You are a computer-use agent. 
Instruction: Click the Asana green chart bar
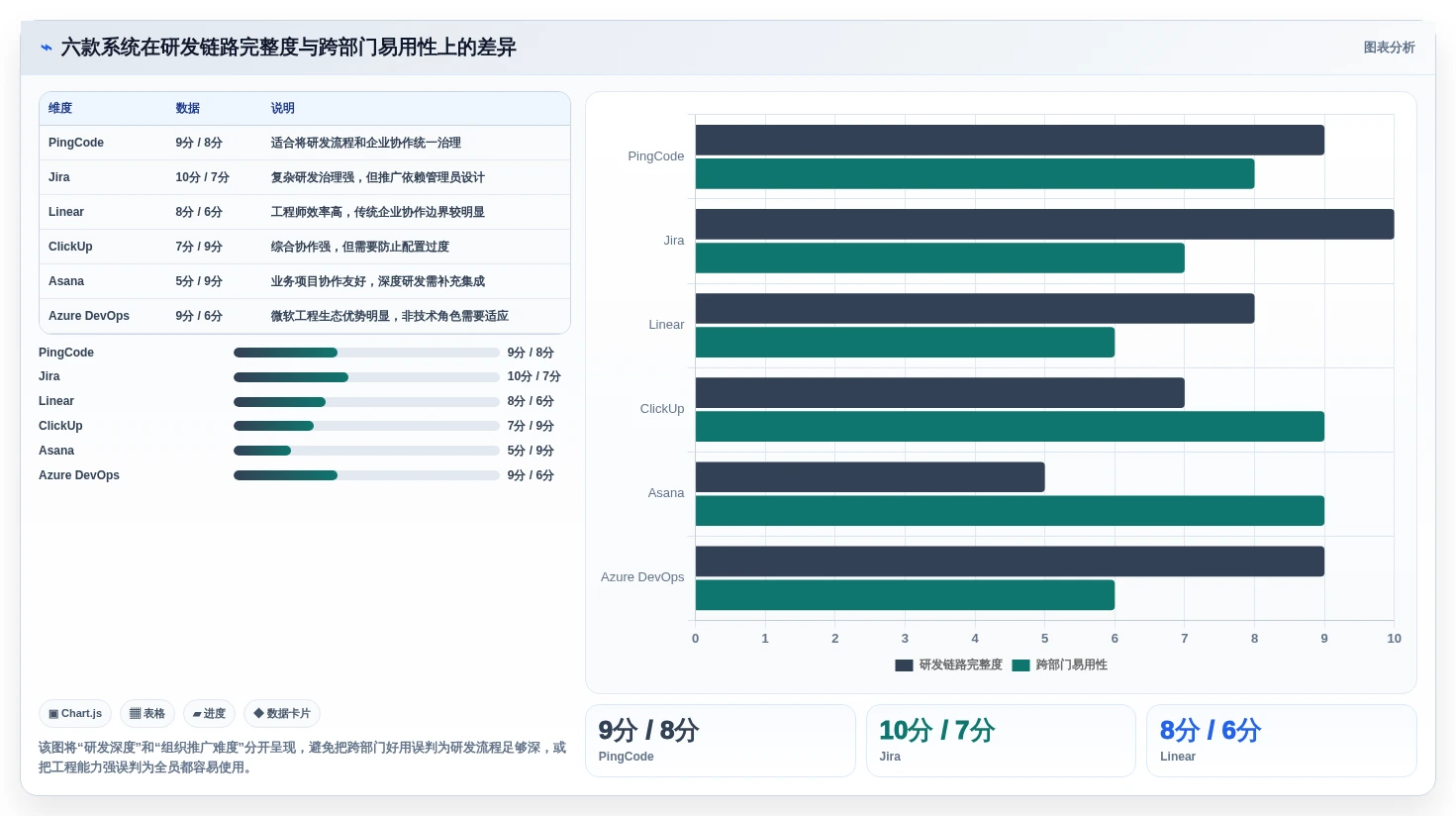pos(1010,511)
